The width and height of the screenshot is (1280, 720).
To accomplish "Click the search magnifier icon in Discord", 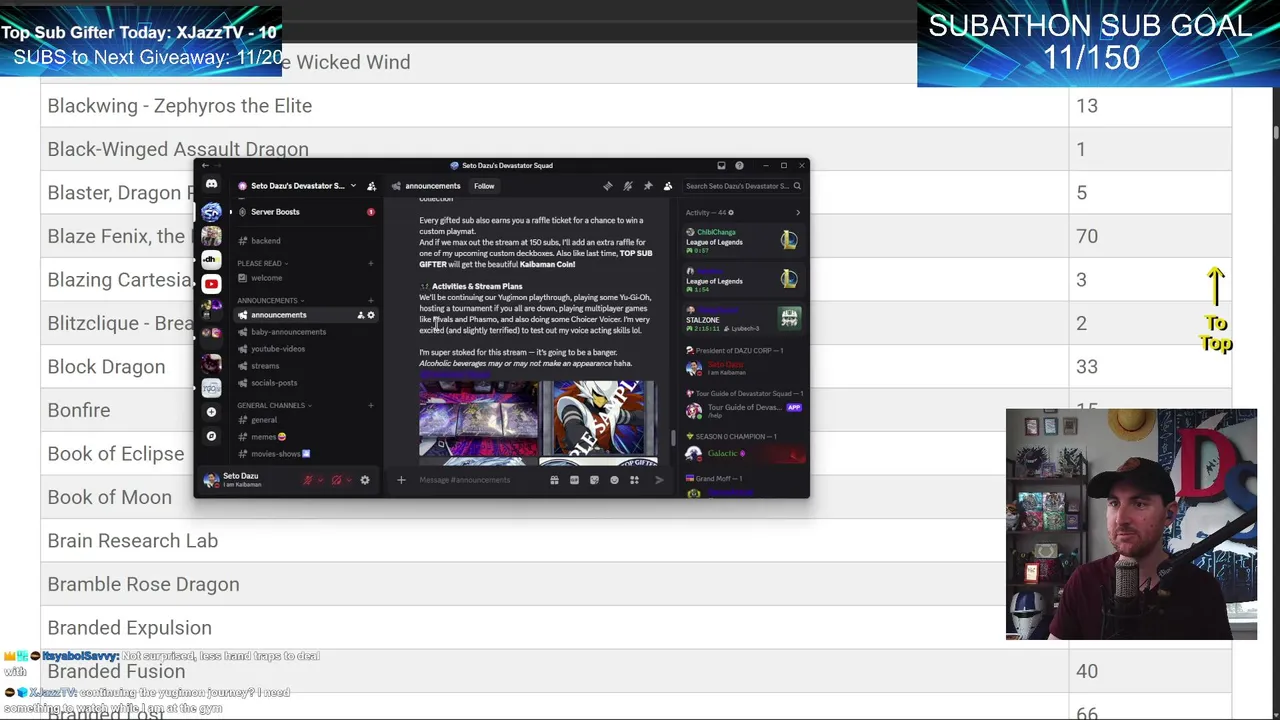I will [x=797, y=186].
